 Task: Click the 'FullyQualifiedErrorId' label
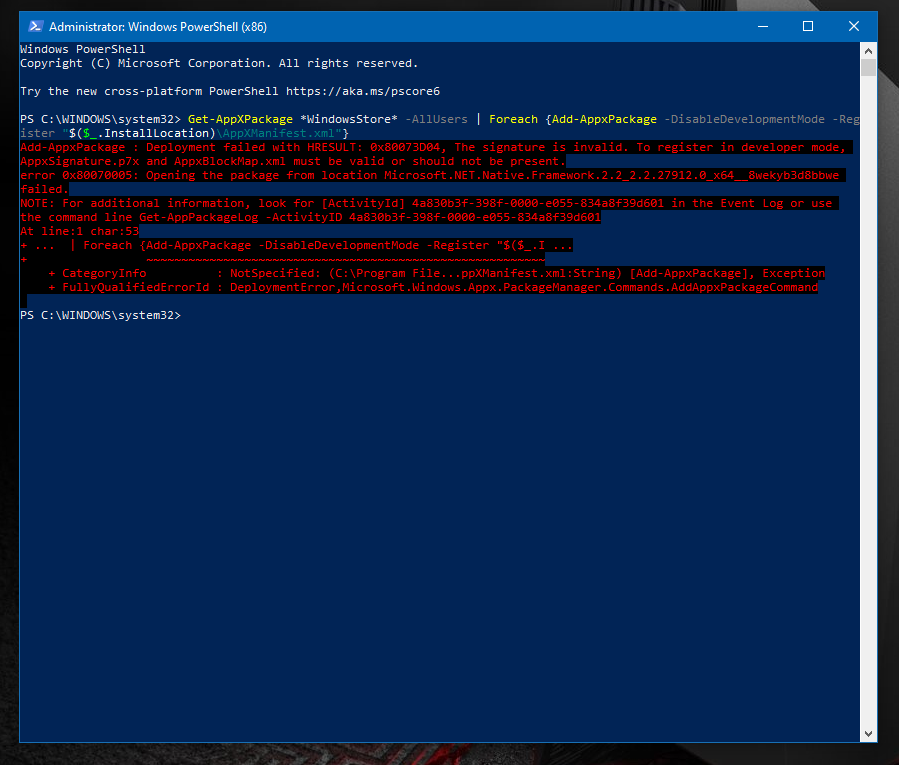(136, 287)
